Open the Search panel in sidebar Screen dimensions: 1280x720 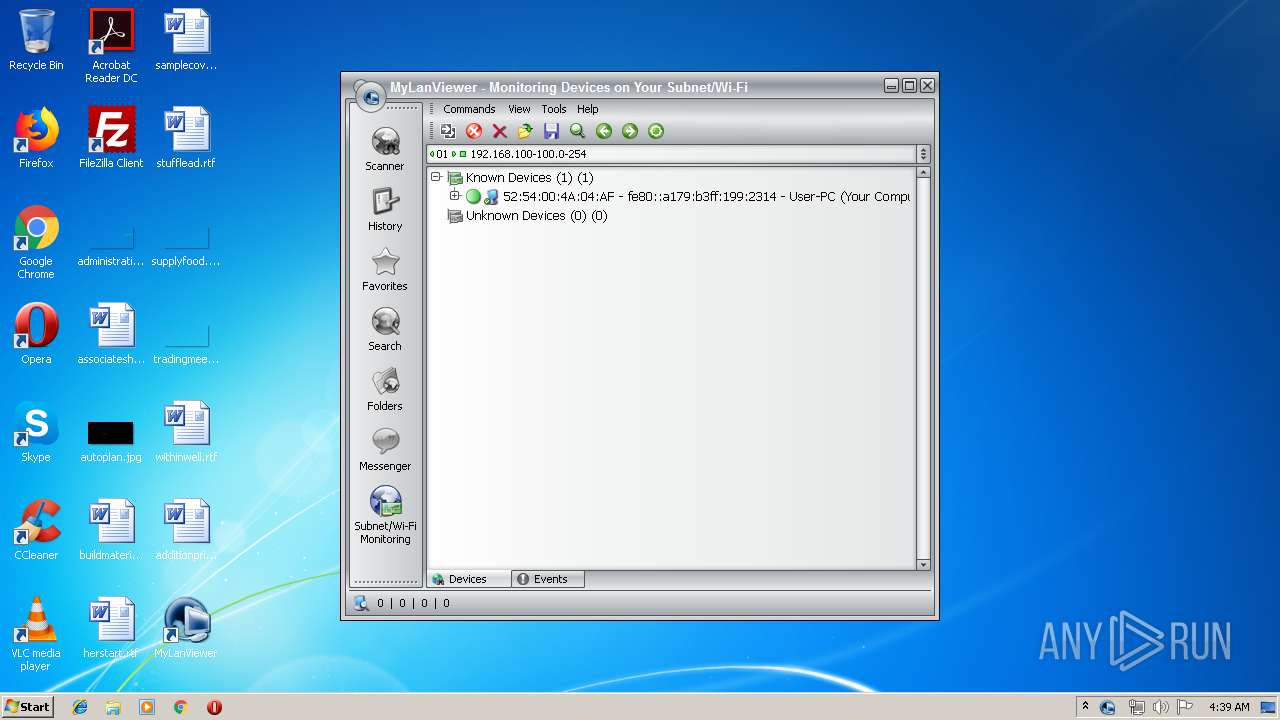click(385, 330)
